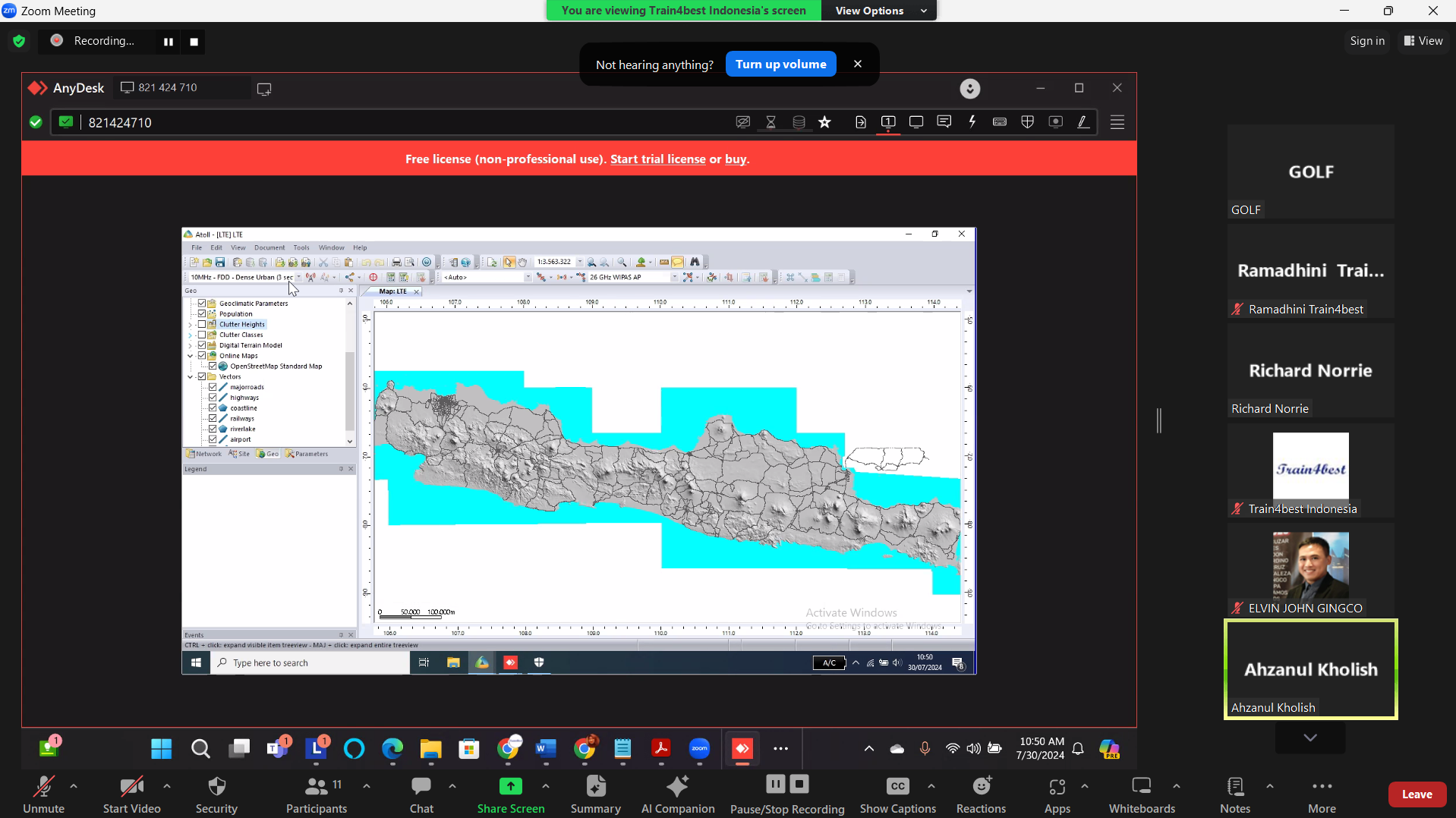The image size is (1456, 818).
Task: Open the Document menu in Atoll
Action: (269, 247)
